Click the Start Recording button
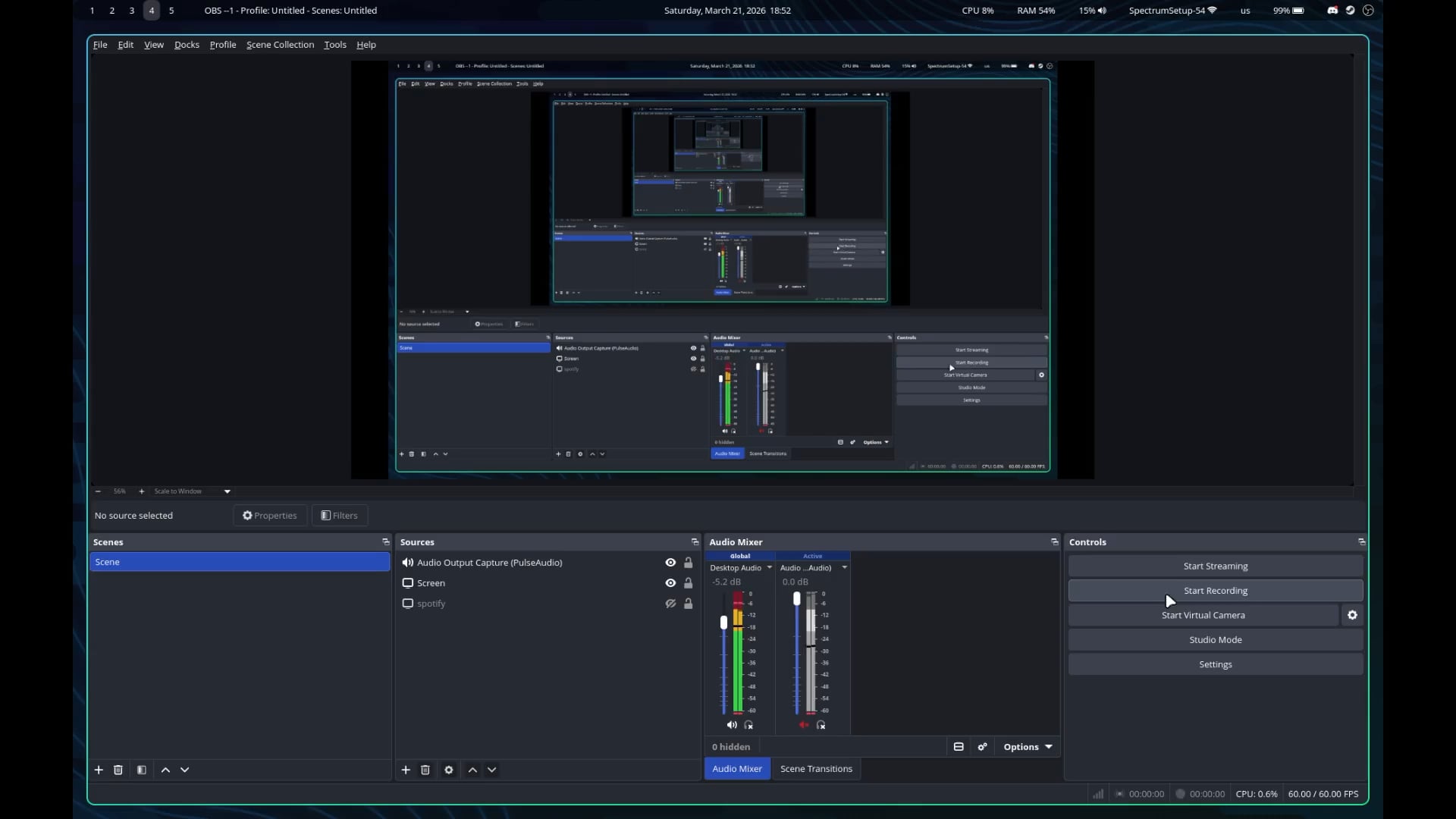The height and width of the screenshot is (819, 1456). point(1215,591)
